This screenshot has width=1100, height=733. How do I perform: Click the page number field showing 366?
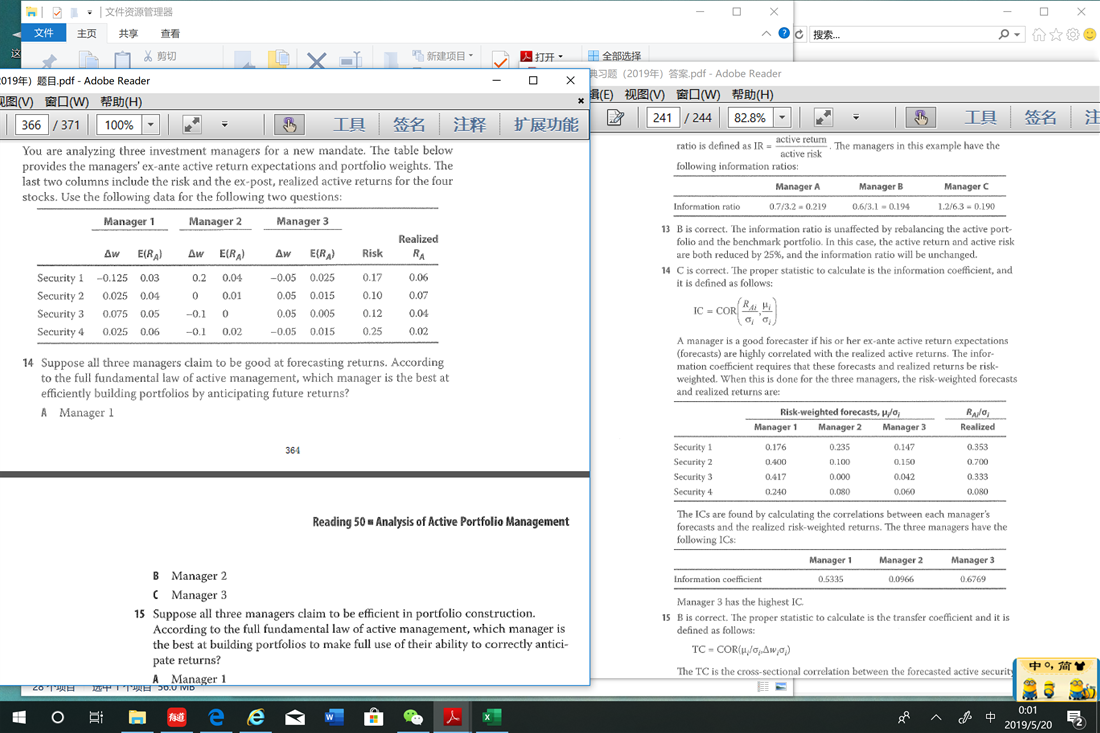[31, 125]
